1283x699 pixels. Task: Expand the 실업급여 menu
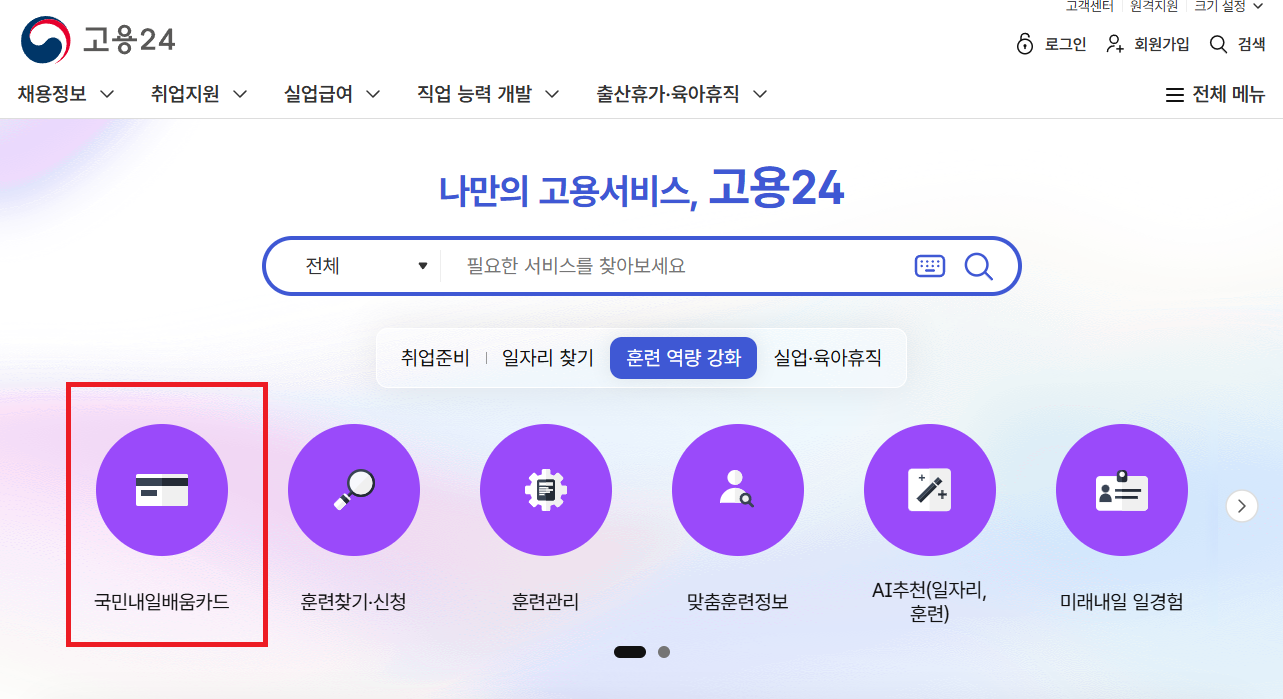(x=332, y=94)
